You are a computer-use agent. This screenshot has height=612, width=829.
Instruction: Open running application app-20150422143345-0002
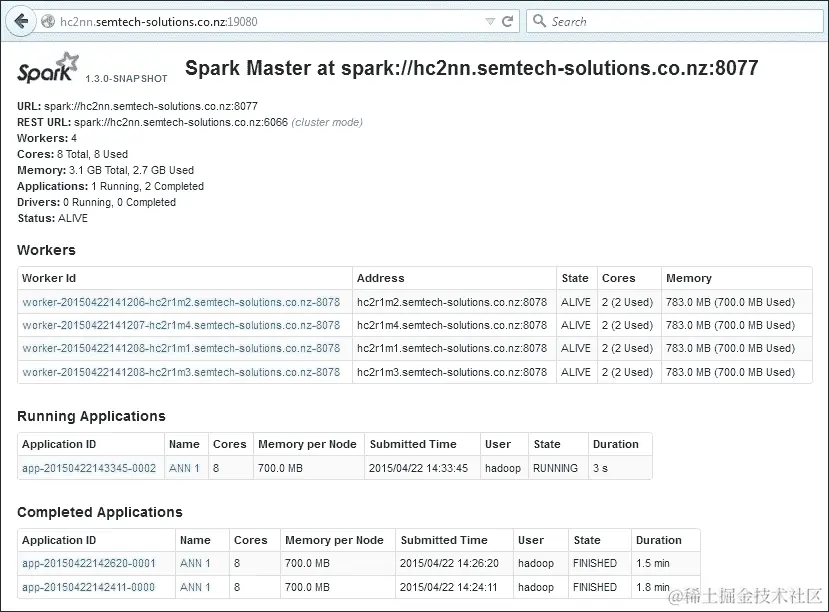click(89, 468)
